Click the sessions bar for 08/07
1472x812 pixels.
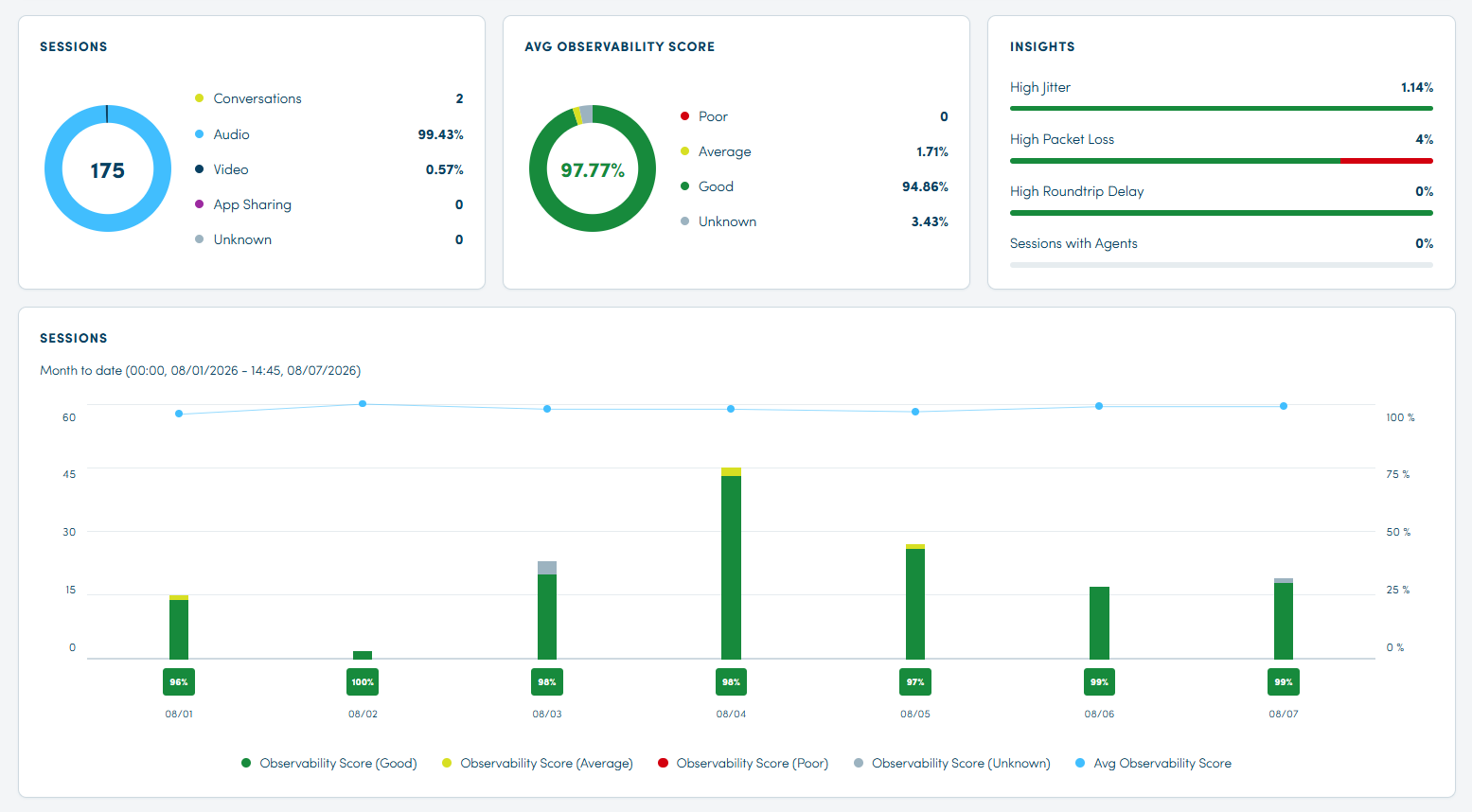[1284, 619]
